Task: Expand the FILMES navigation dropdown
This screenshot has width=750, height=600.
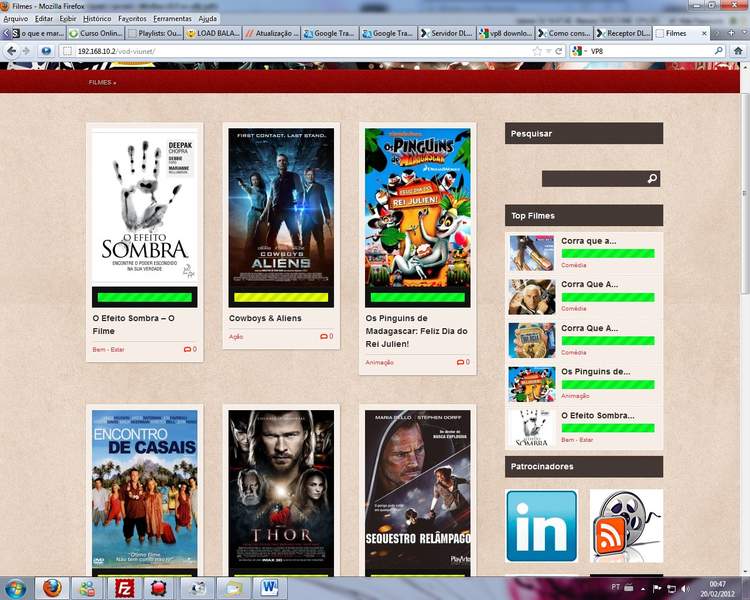Action: (x=102, y=82)
